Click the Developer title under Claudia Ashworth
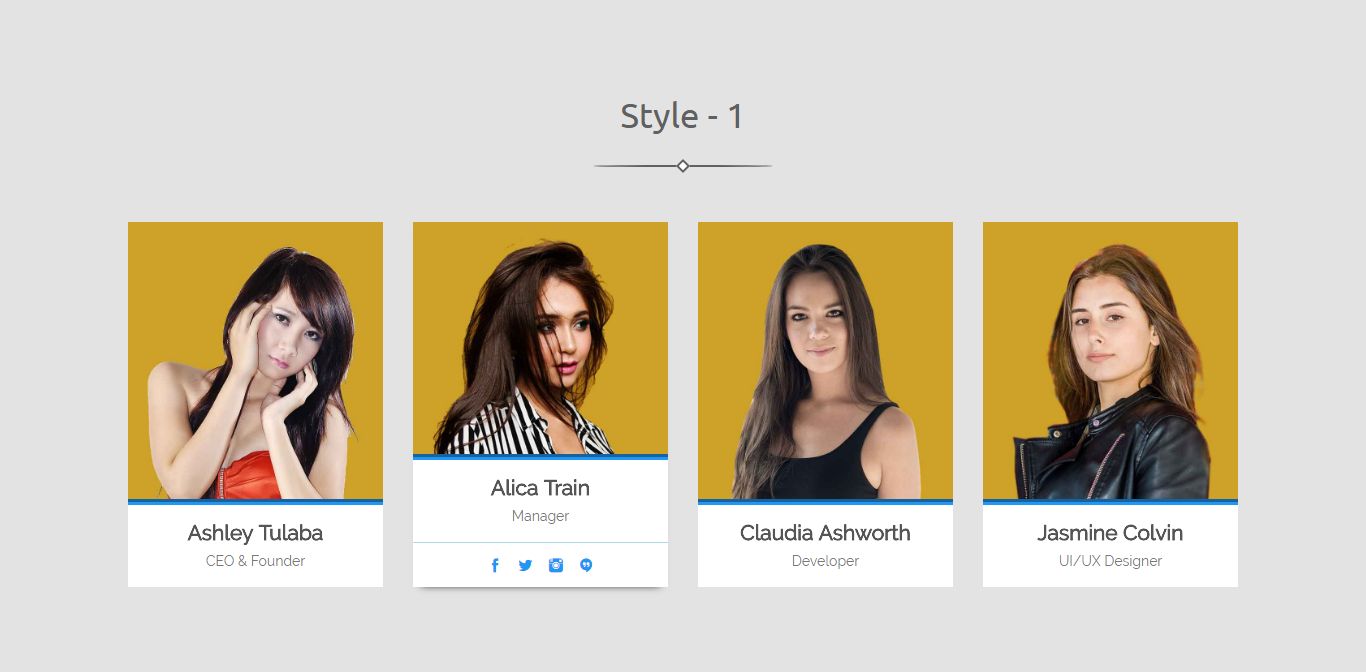Viewport: 1366px width, 672px height. tap(825, 561)
